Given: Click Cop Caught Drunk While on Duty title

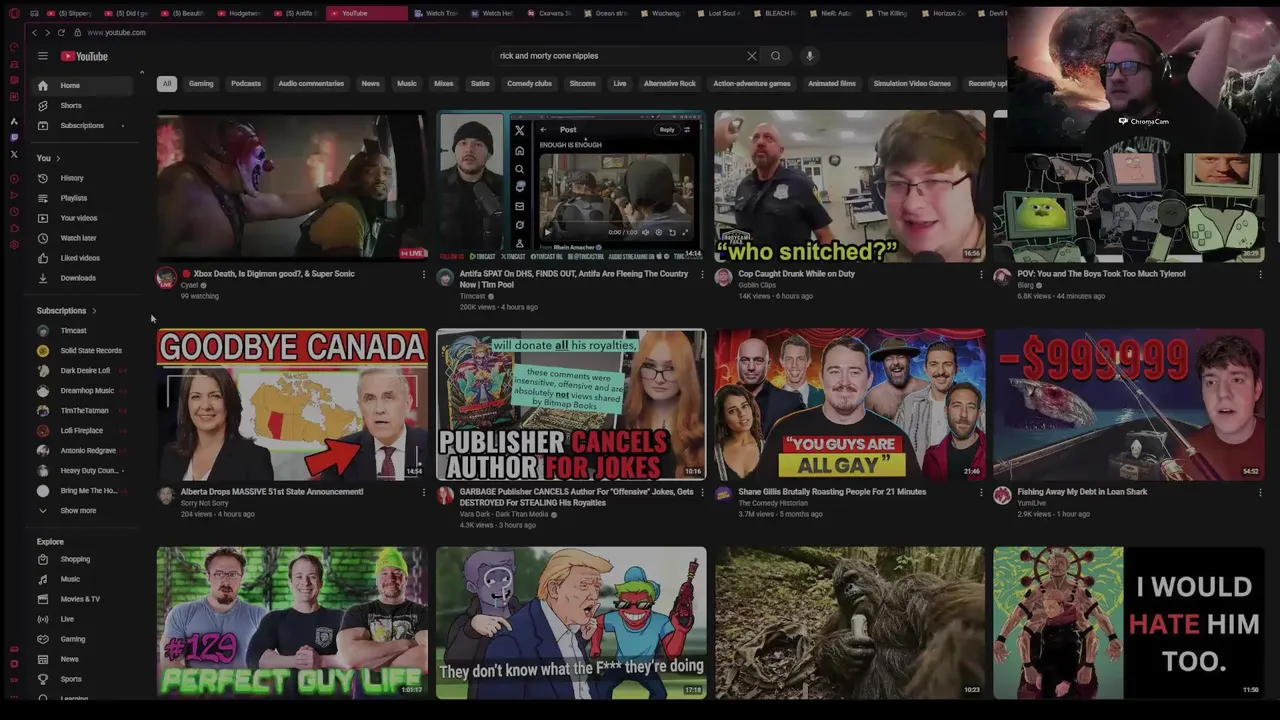Looking at the screenshot, I should (796, 274).
